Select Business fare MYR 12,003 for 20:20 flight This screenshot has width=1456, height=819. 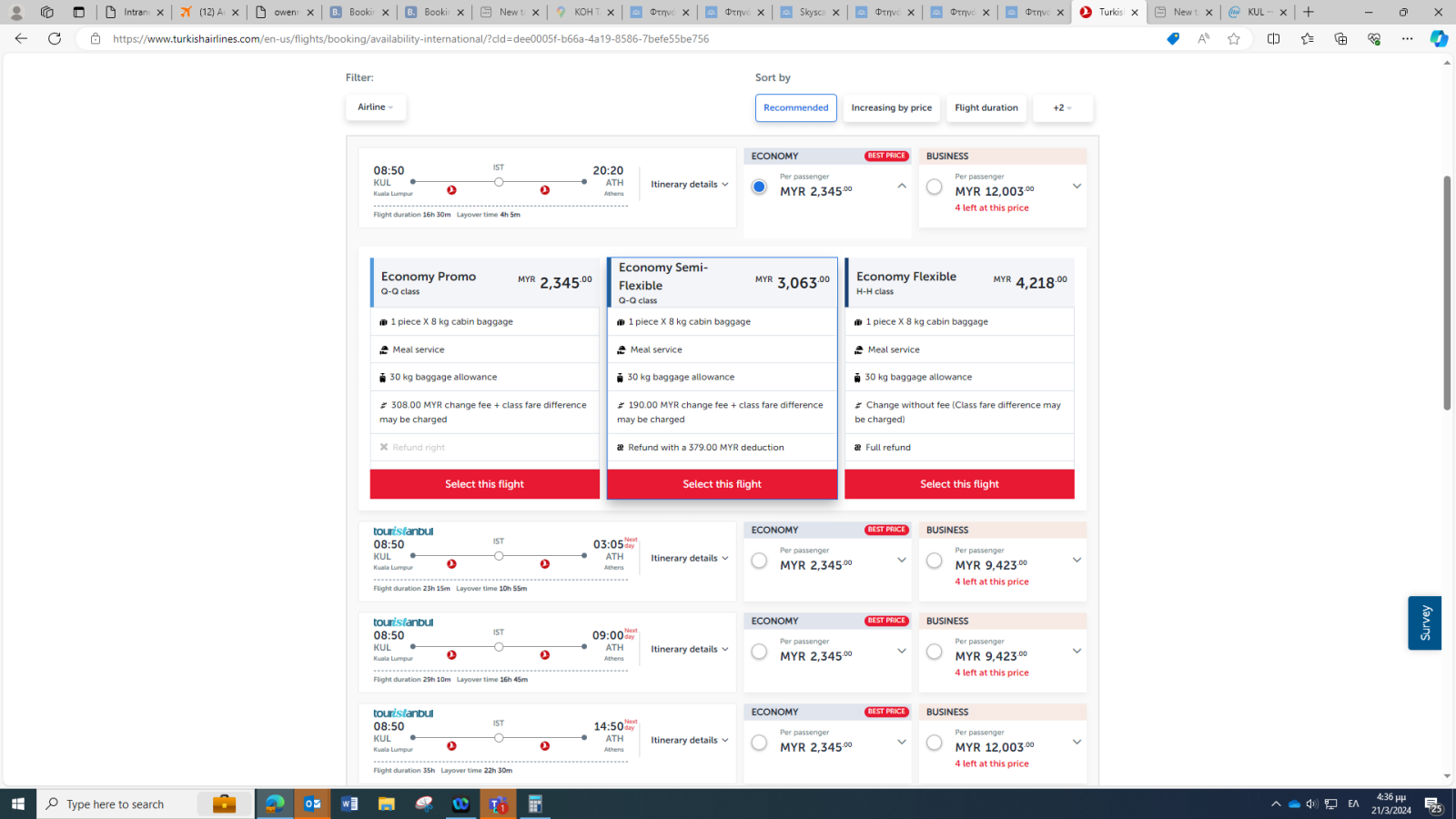(x=934, y=187)
